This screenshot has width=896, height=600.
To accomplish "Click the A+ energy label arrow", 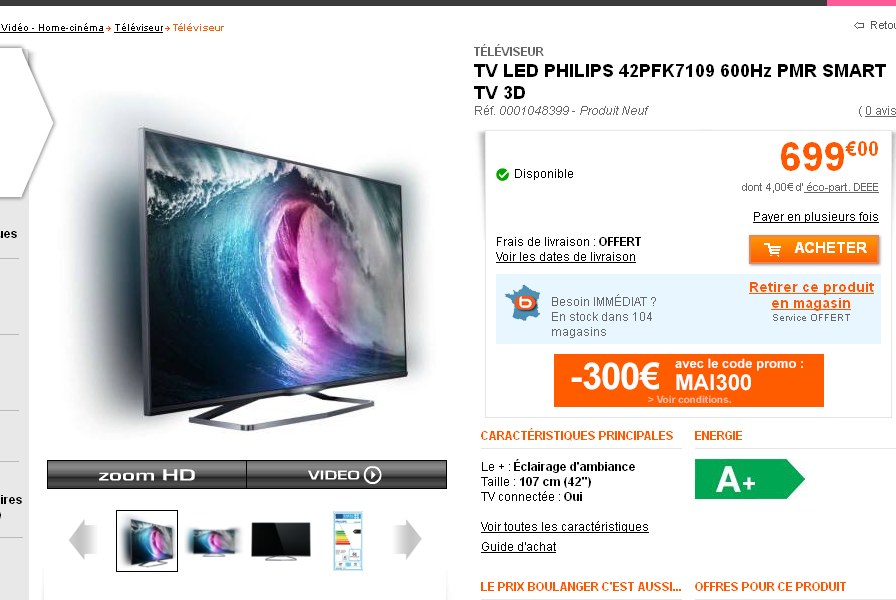I will pyautogui.click(x=749, y=479).
